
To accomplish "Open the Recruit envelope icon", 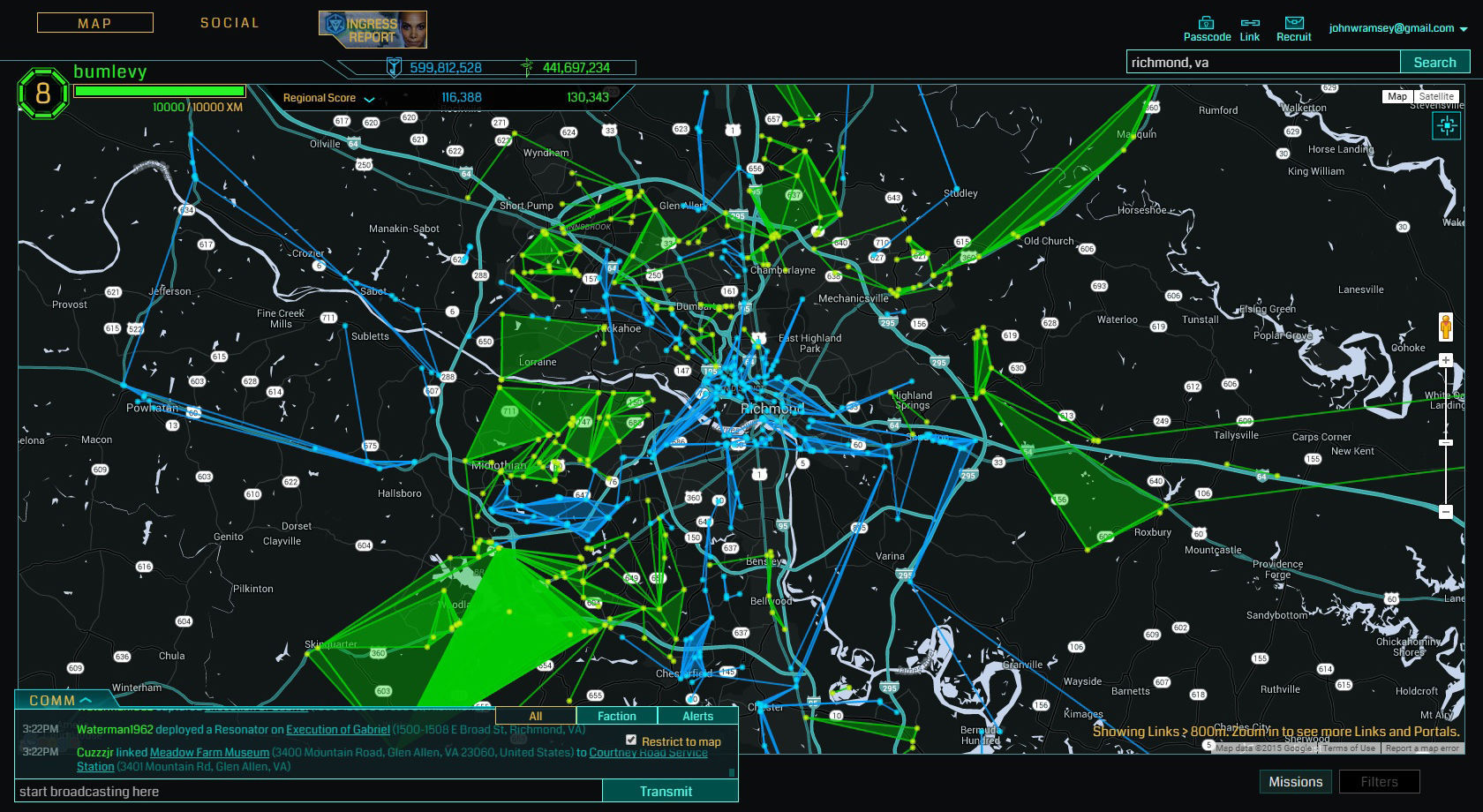I will (1294, 23).
